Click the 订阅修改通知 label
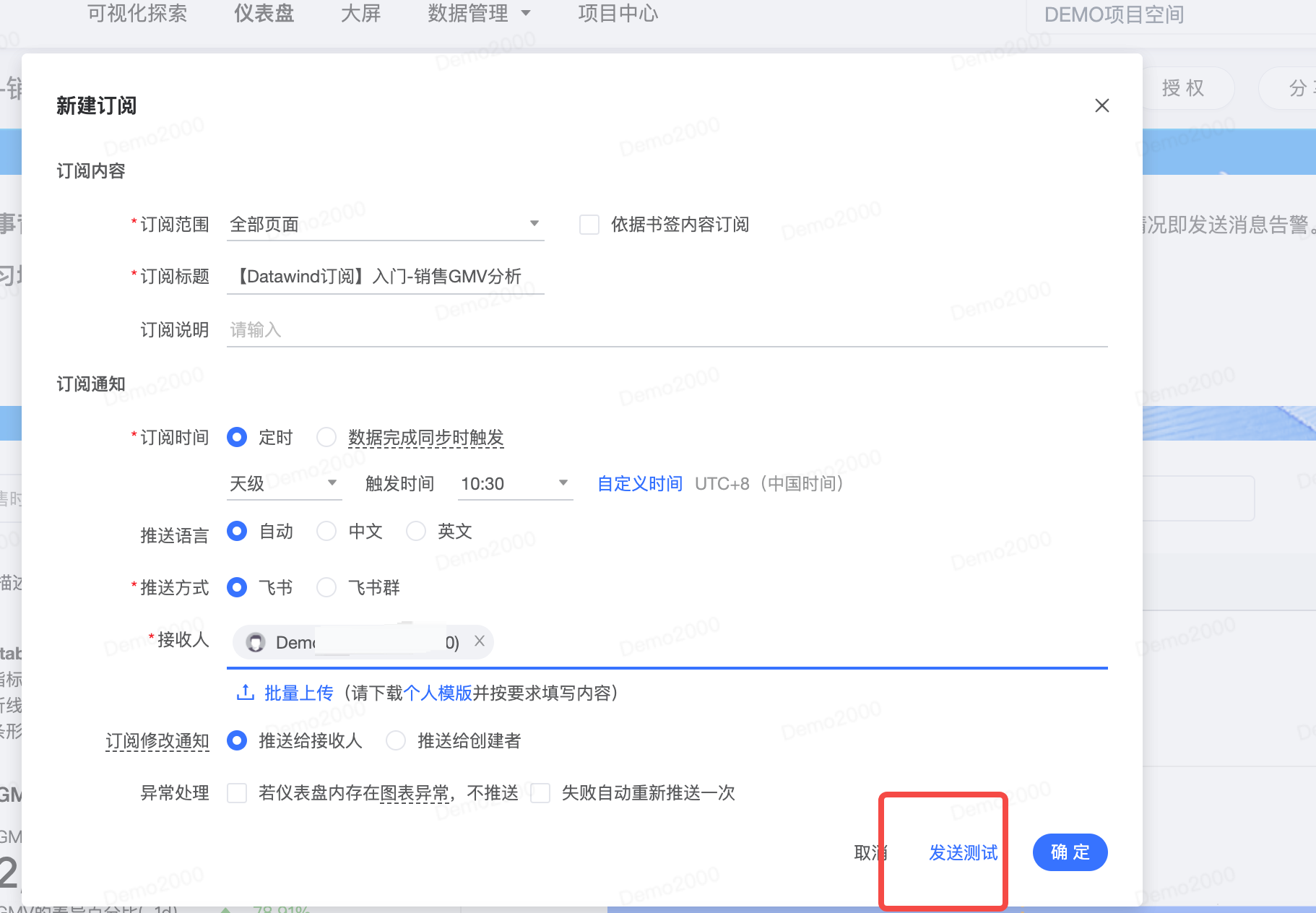 (157, 741)
